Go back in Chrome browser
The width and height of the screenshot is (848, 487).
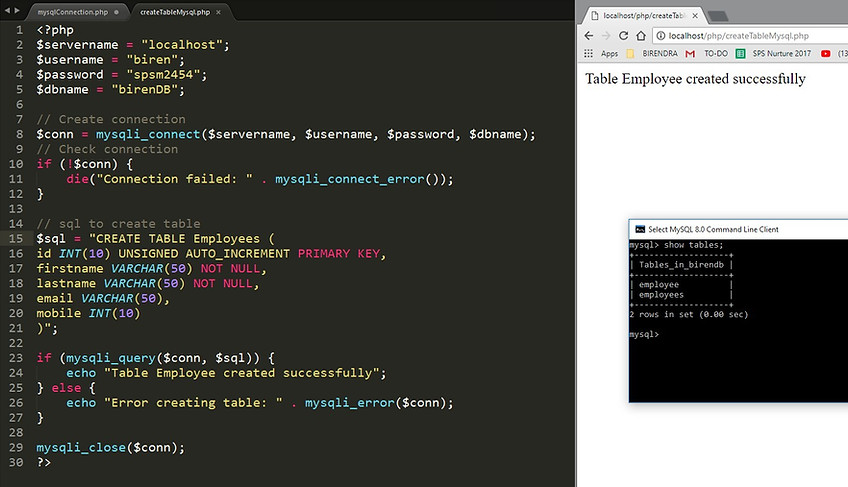tap(589, 36)
